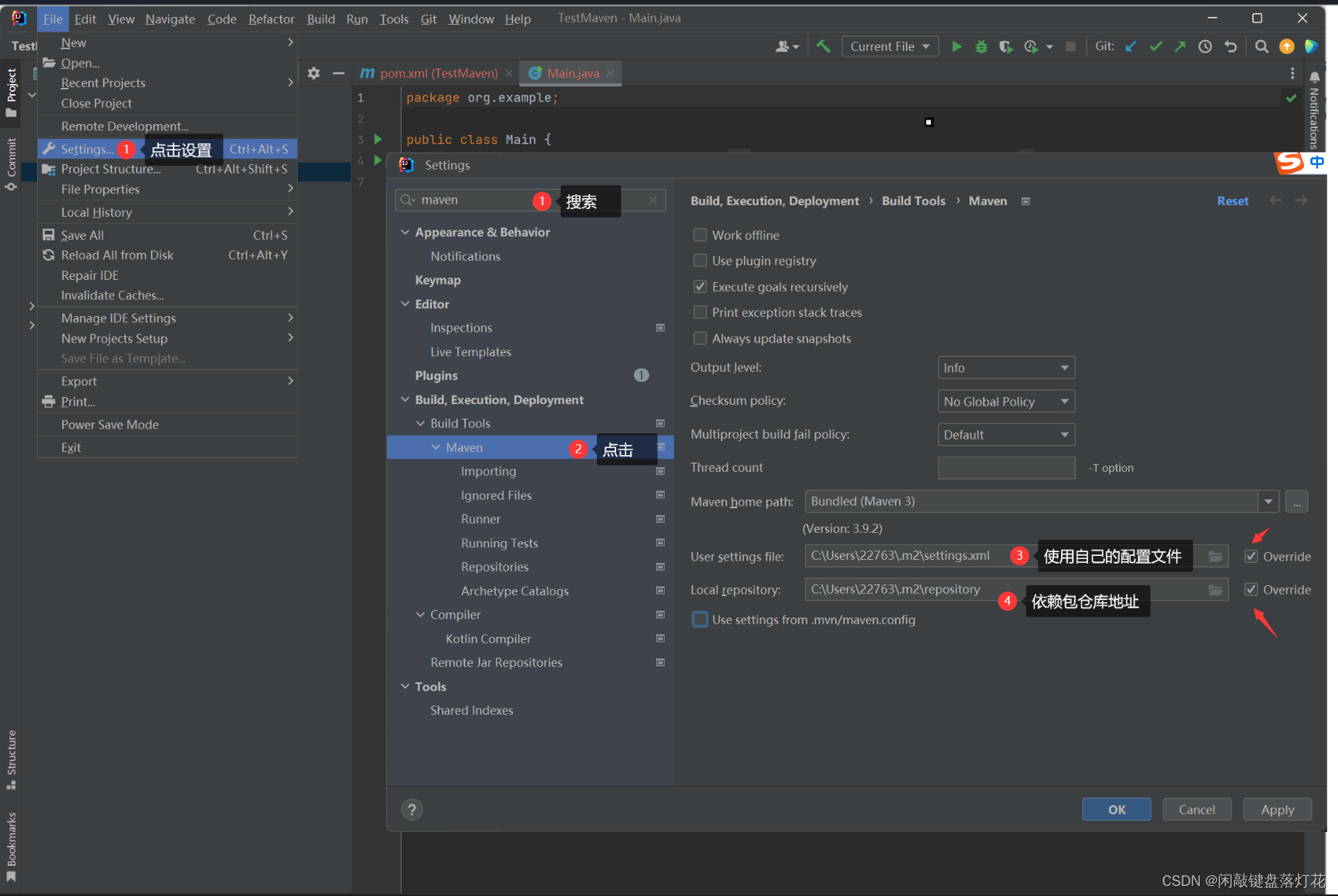Select Plugins in settings tree

(x=436, y=376)
